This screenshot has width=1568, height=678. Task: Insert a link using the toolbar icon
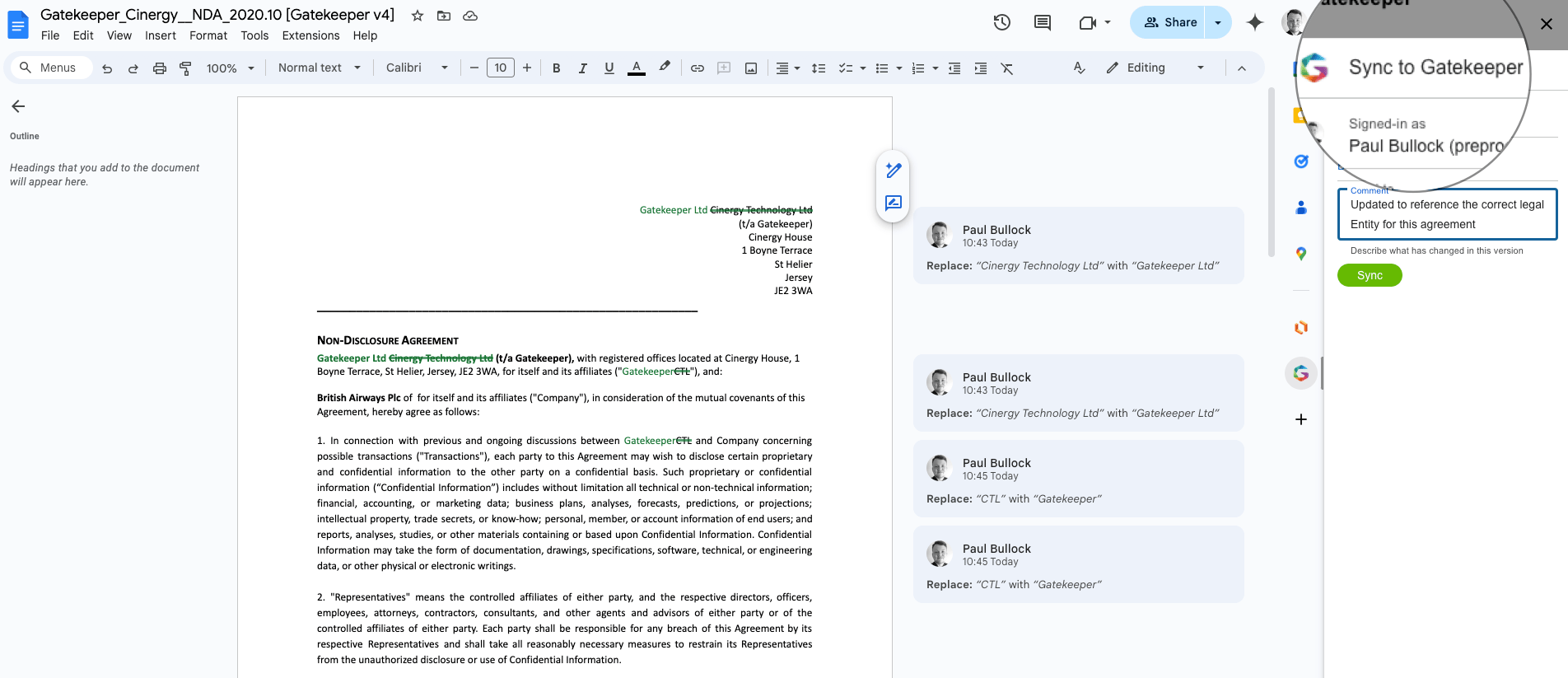[x=698, y=68]
